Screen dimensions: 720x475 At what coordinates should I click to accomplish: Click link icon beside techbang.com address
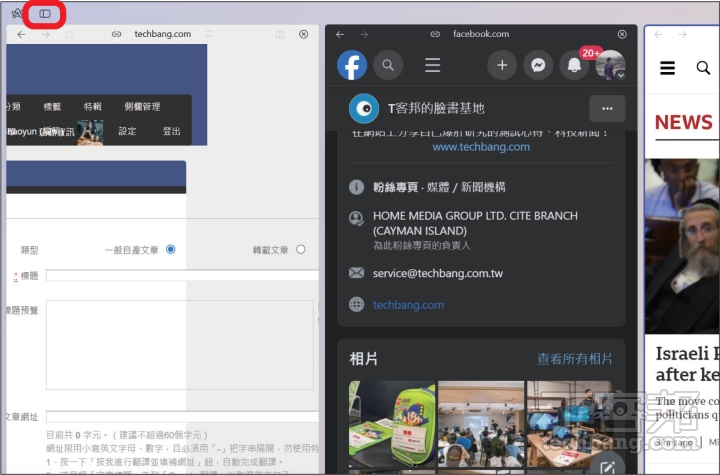[116, 34]
